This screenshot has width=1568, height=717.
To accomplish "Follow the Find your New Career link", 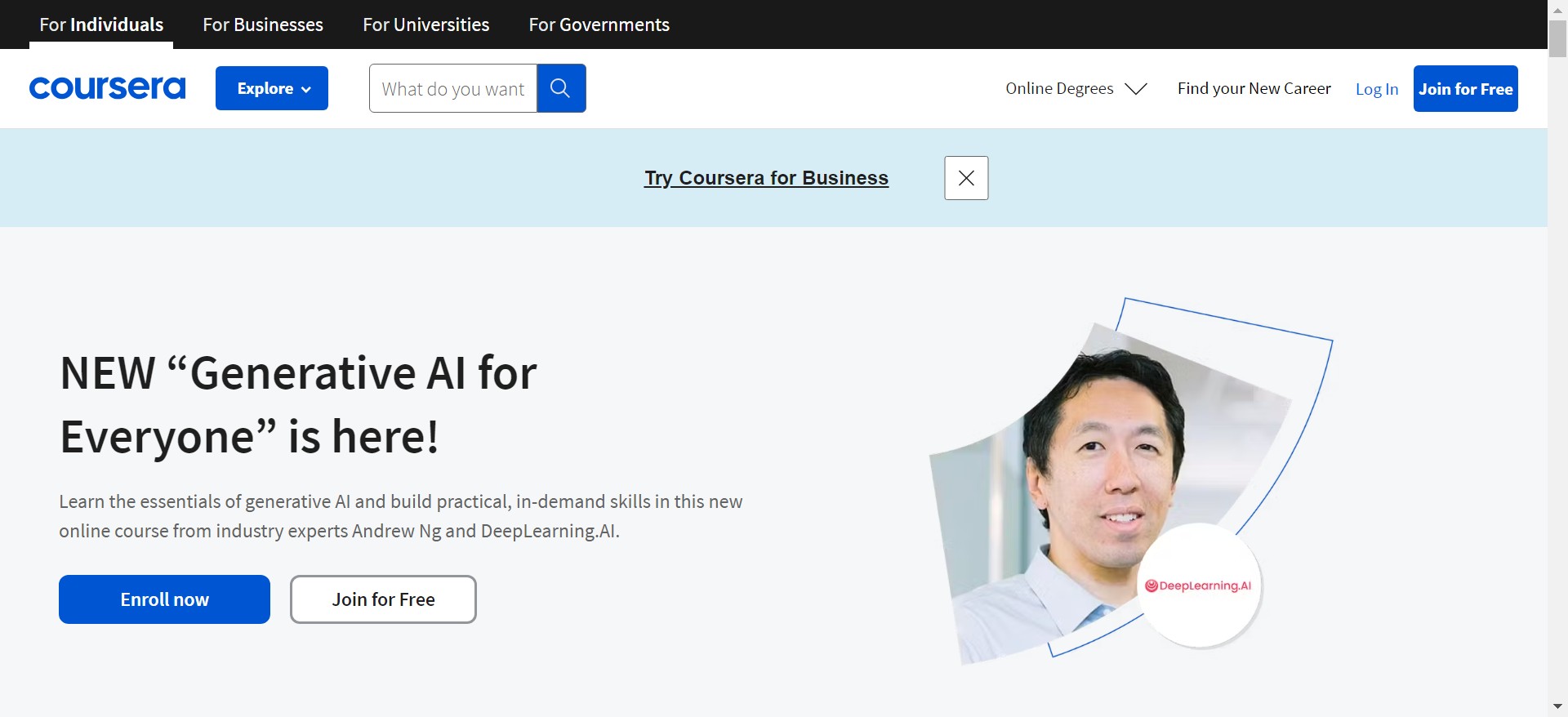I will click(x=1254, y=88).
